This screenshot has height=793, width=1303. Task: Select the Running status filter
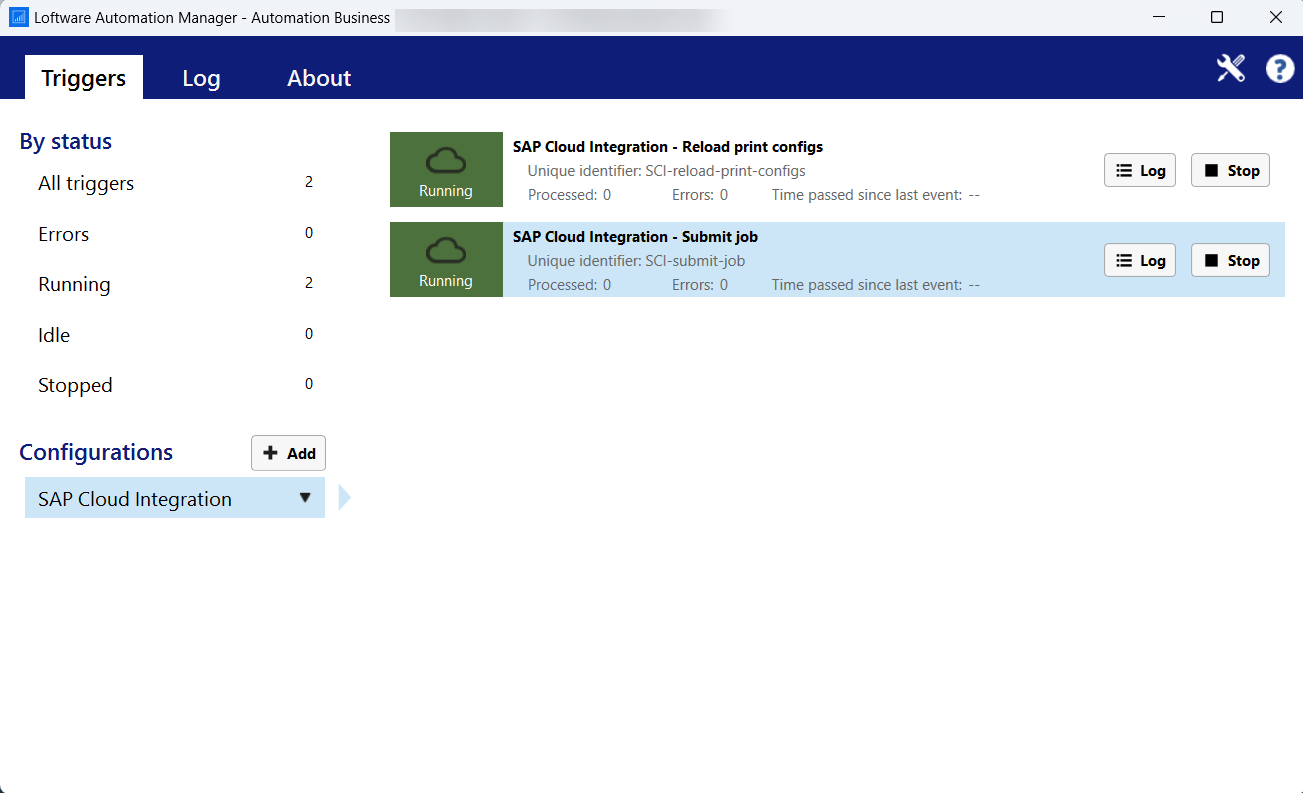(x=74, y=284)
